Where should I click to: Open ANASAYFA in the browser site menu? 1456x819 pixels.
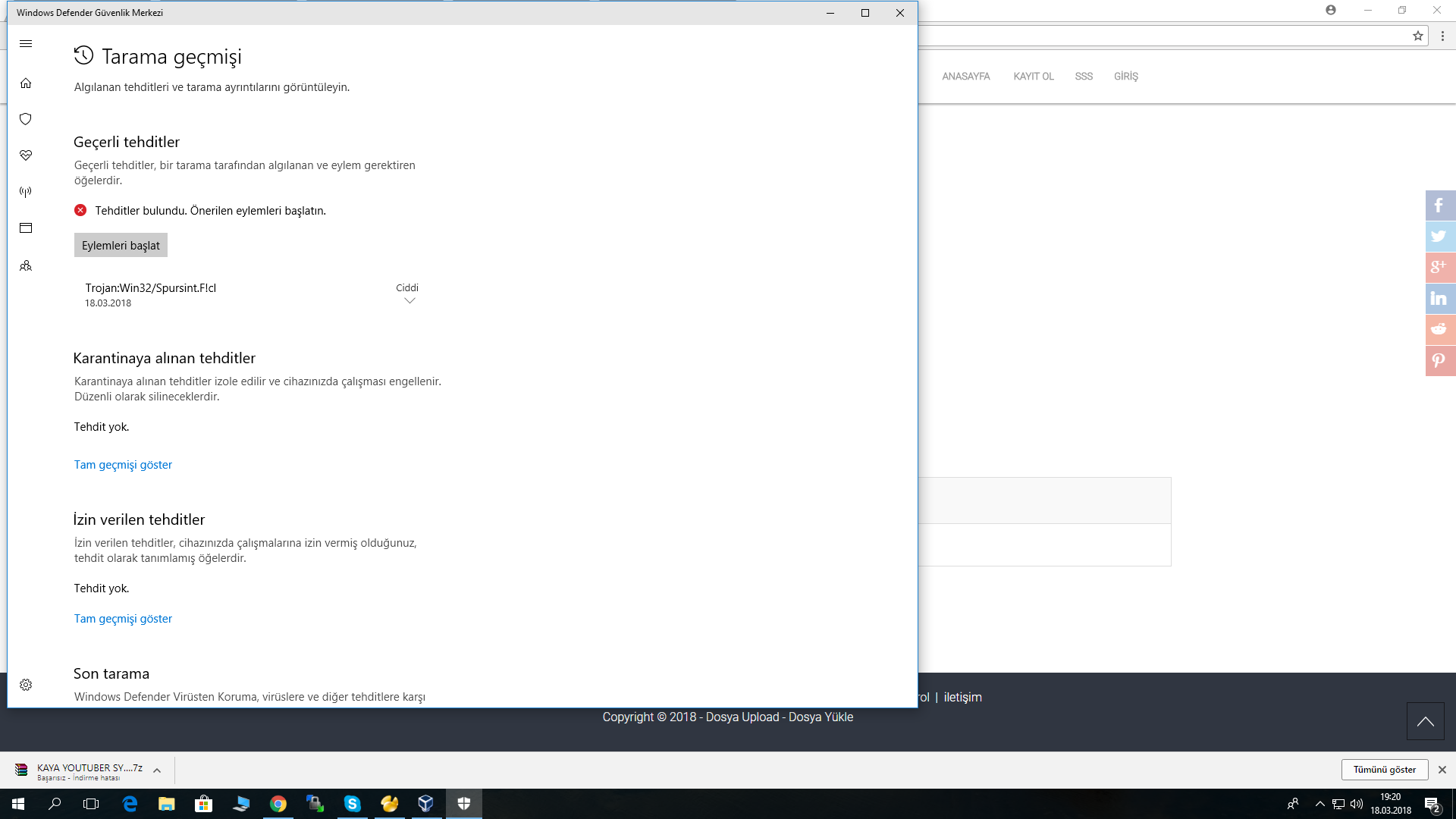[x=966, y=77]
